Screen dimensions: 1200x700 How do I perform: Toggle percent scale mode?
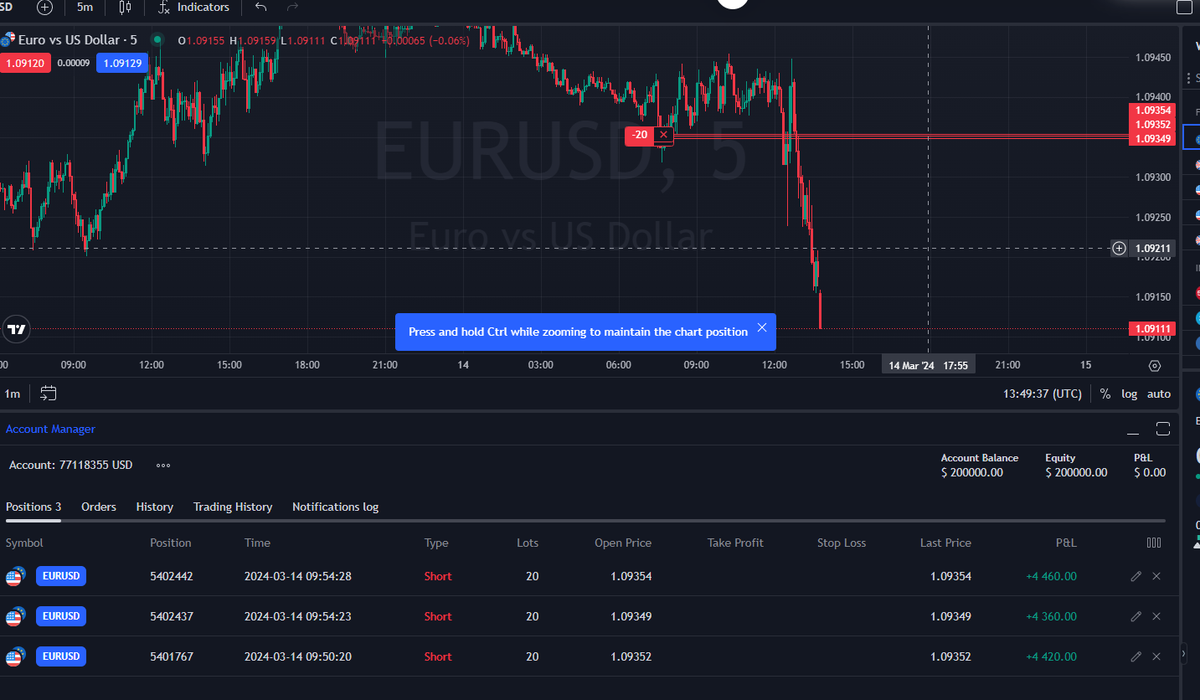point(1105,394)
